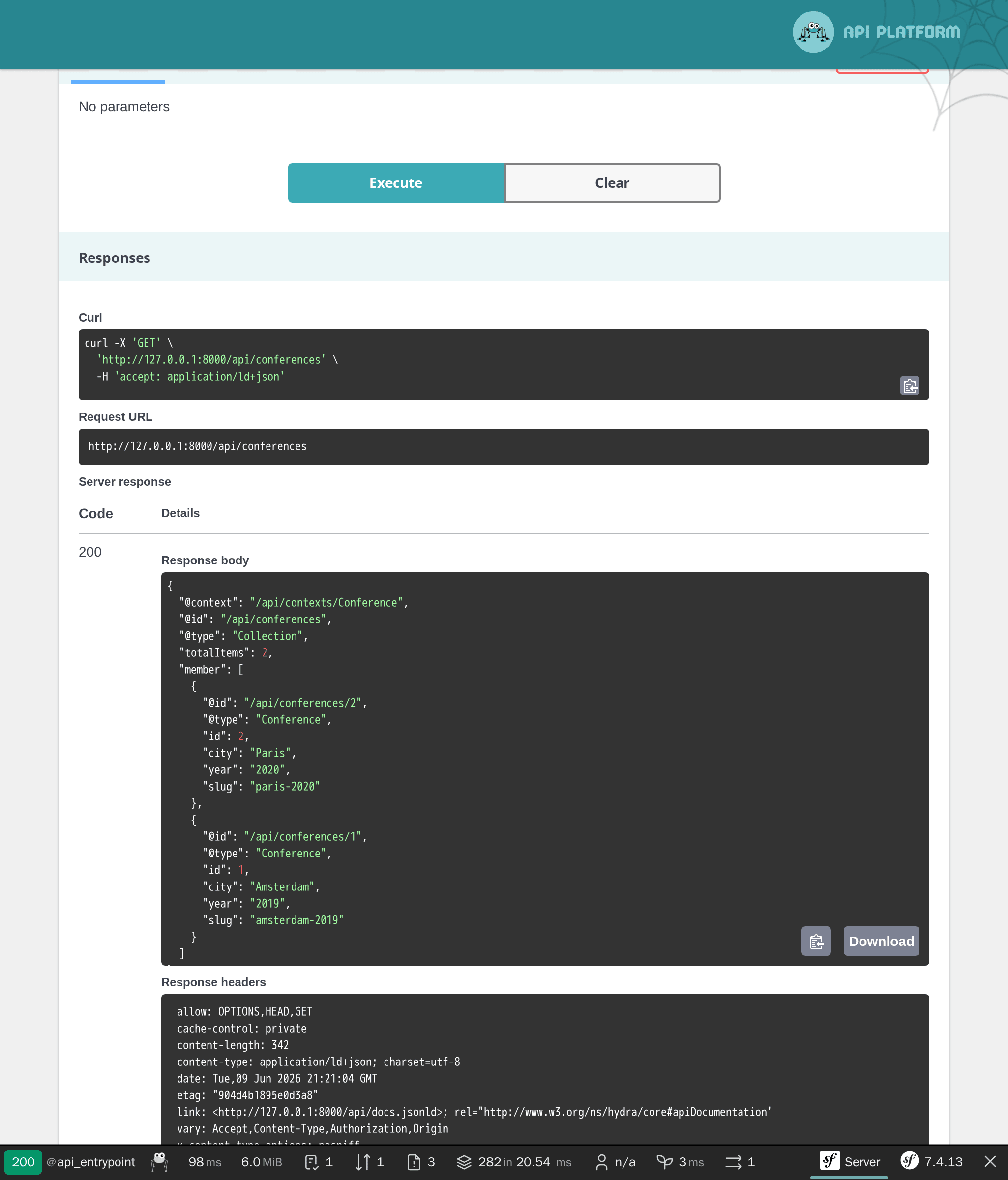This screenshot has width=1008, height=1180.
Task: Open the logger panel showing 1
Action: pyautogui.click(x=319, y=1162)
